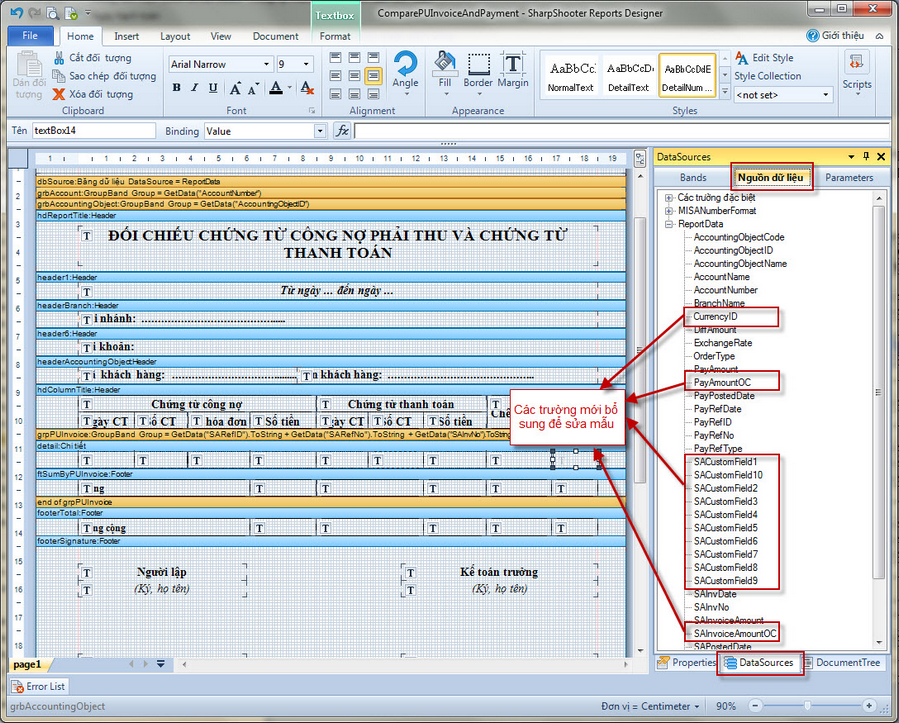899x723 pixels.
Task: Click the Redo arrow in quick access toolbar
Action: coord(34,13)
